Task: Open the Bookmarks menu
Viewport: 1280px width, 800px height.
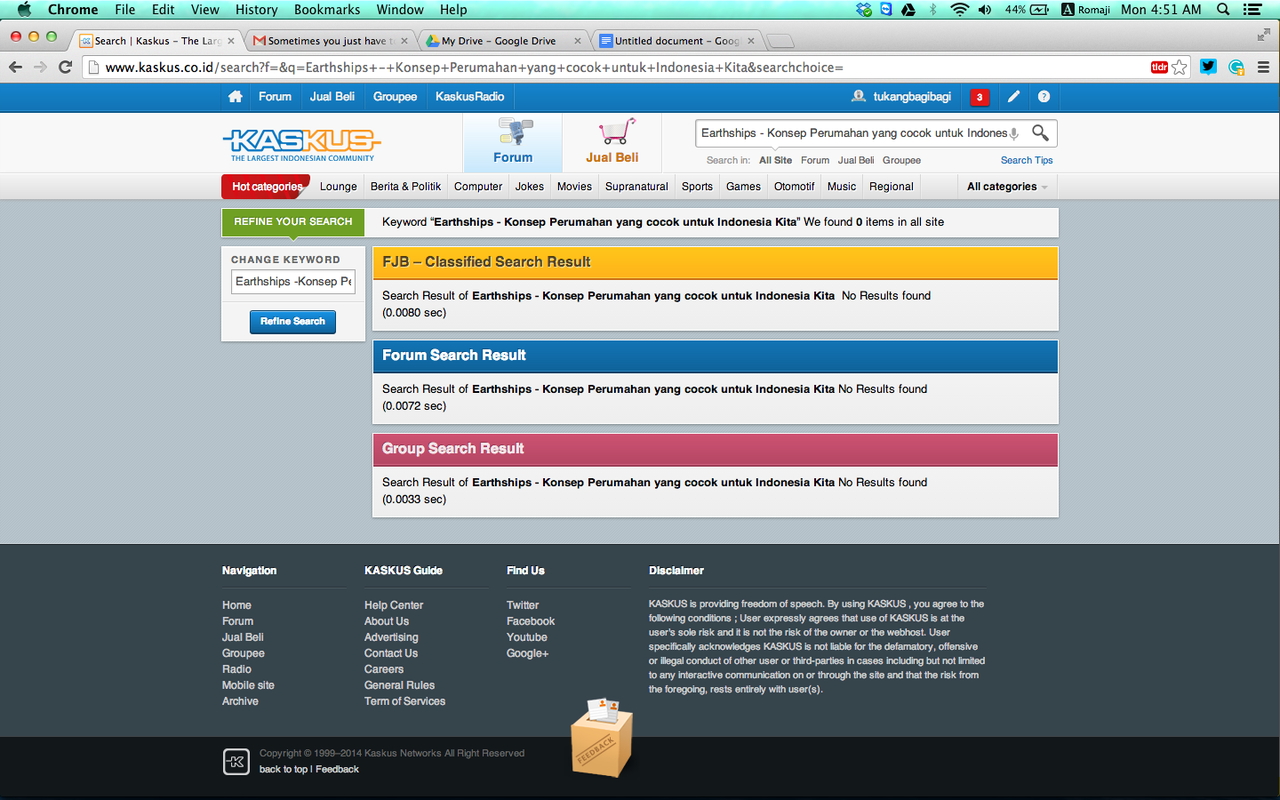Action: [x=327, y=9]
